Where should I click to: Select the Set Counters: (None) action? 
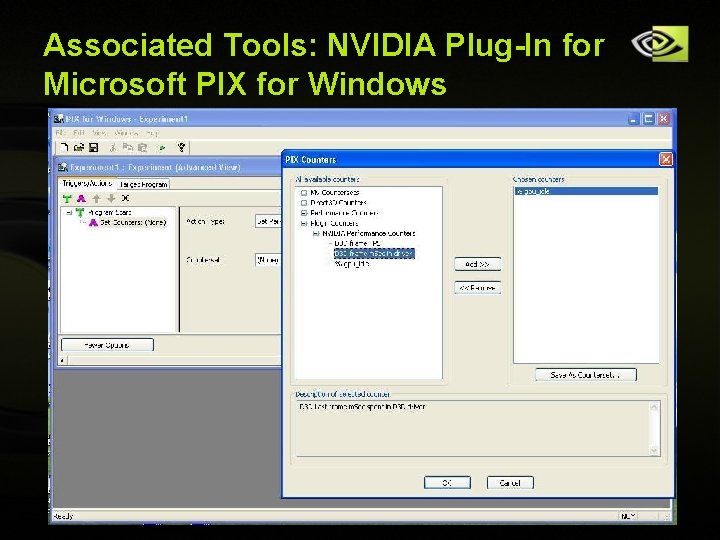coord(133,222)
